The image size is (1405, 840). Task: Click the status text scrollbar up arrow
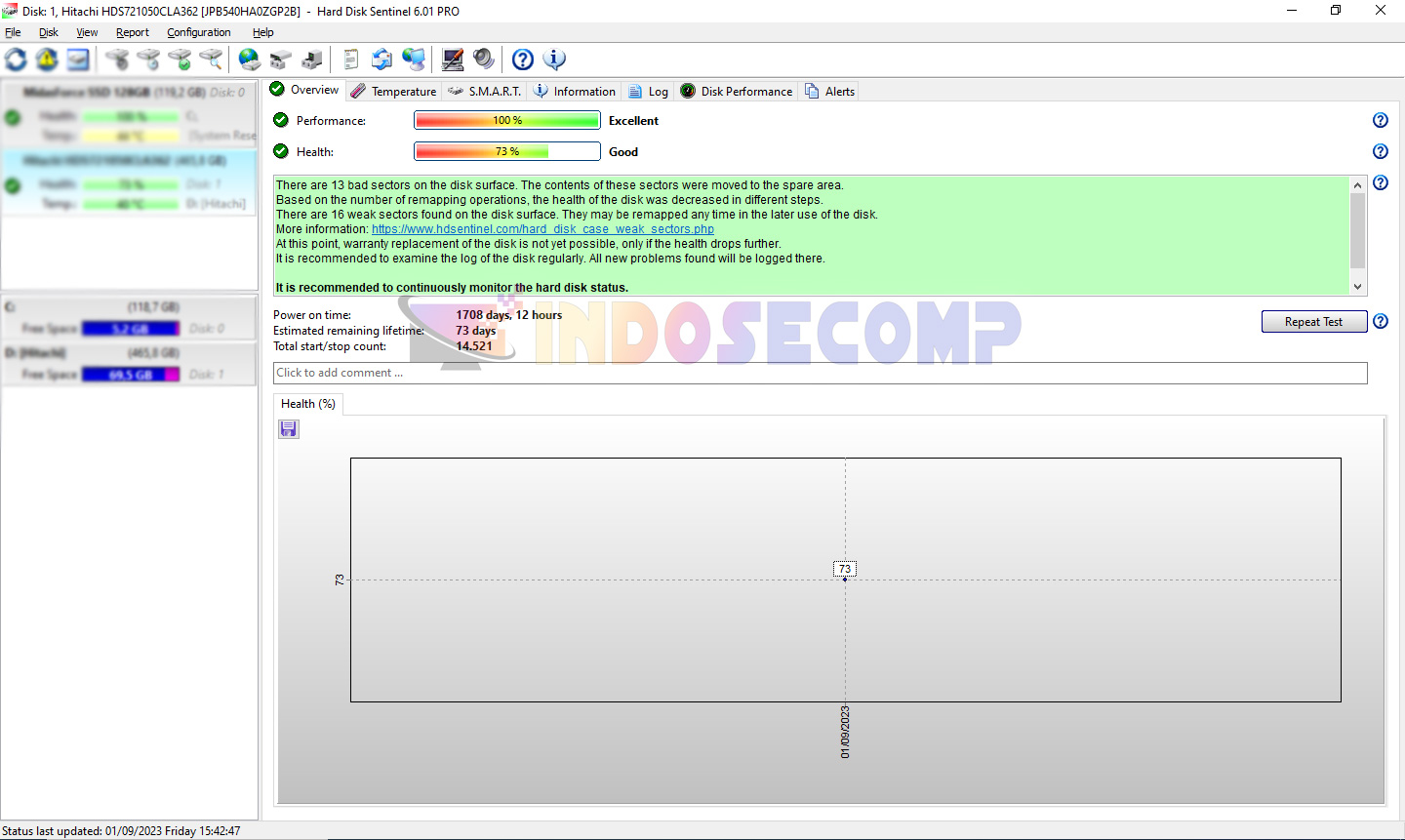tap(1357, 184)
